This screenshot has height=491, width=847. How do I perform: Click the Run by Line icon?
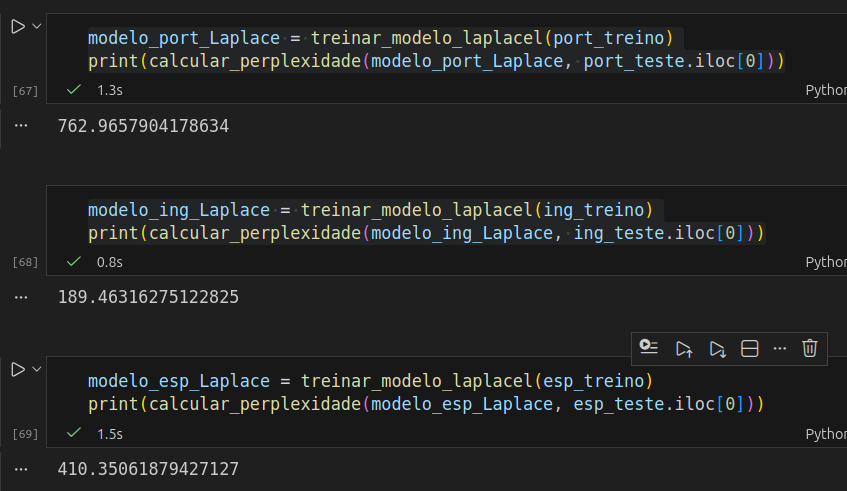(x=650, y=348)
